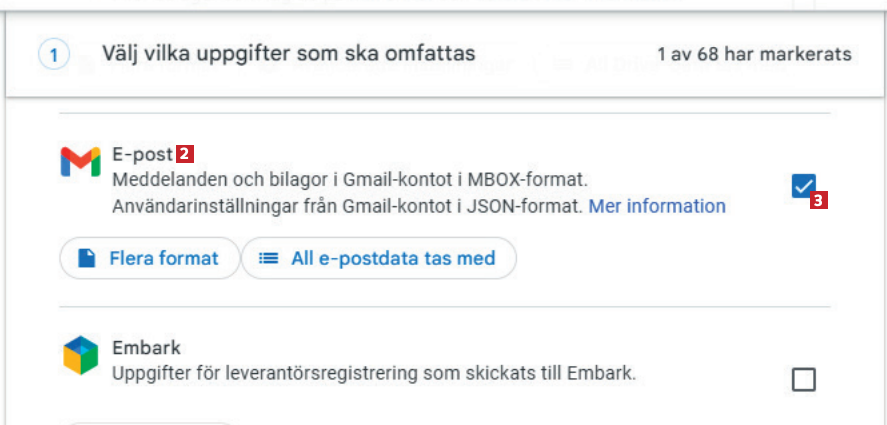Click the Gmail JSON-format settings text

click(x=347, y=206)
